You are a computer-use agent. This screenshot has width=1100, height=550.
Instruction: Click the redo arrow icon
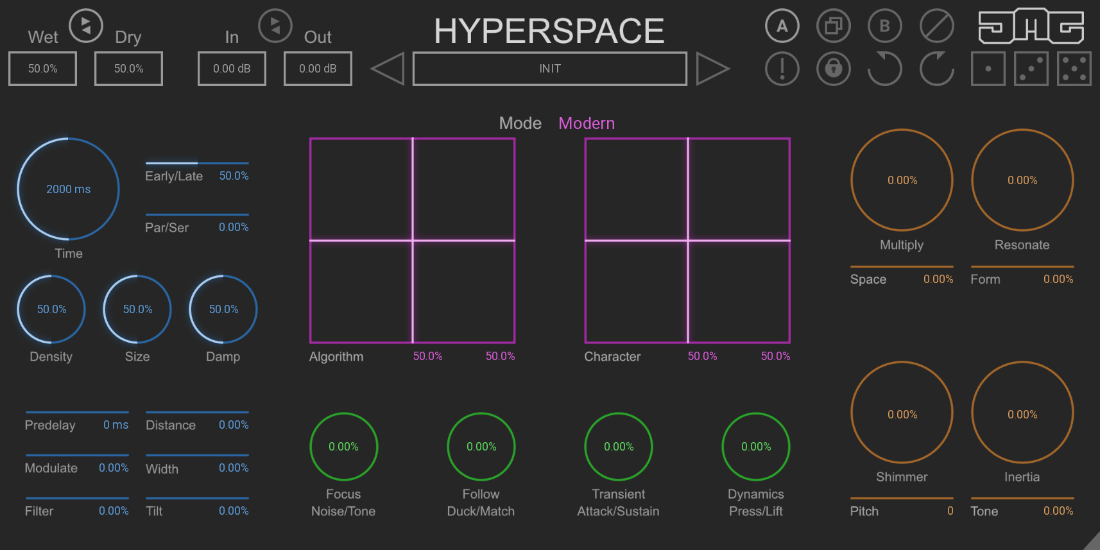(x=936, y=69)
